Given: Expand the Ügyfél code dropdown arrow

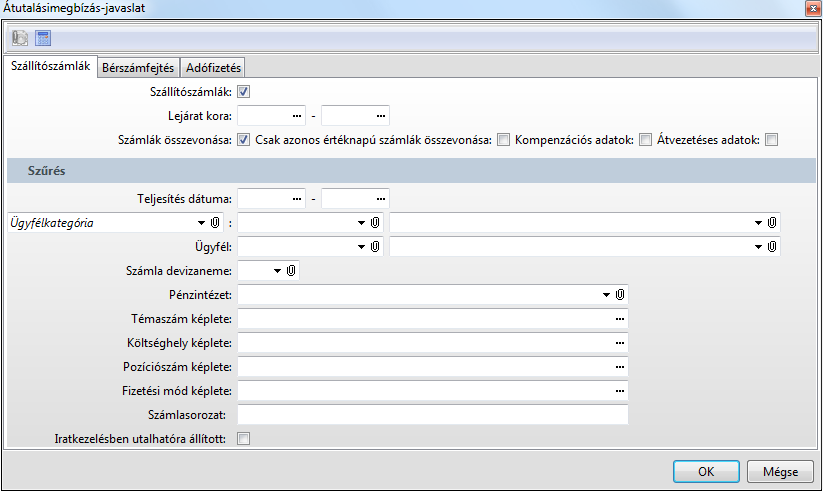Looking at the screenshot, I should tap(361, 247).
